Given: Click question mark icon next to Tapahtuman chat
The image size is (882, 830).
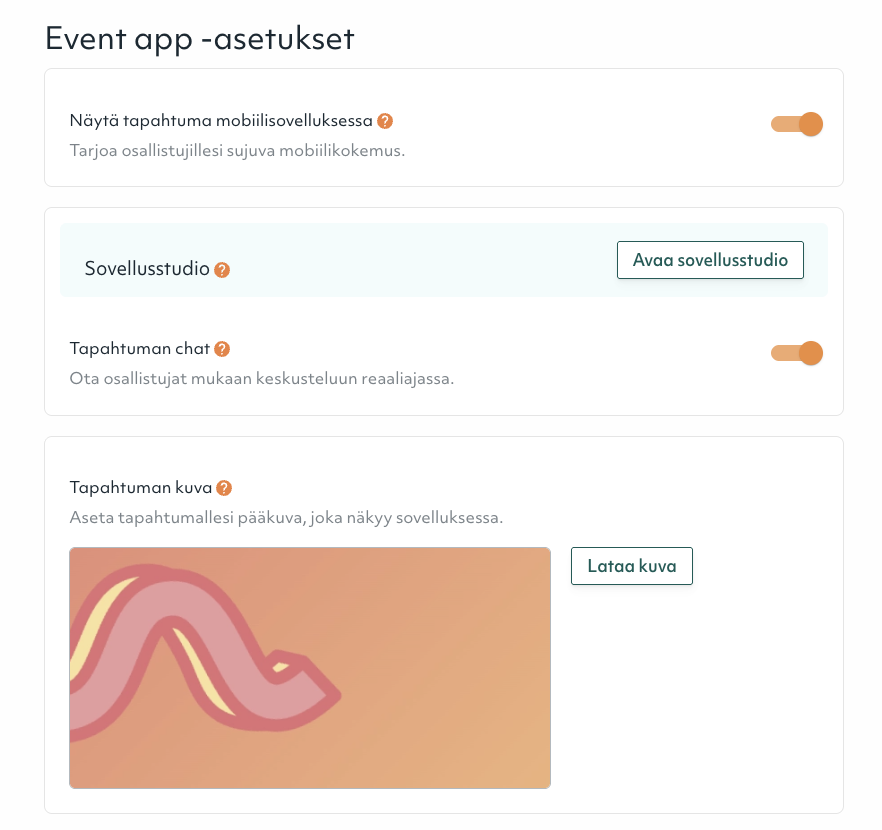Looking at the screenshot, I should 222,349.
